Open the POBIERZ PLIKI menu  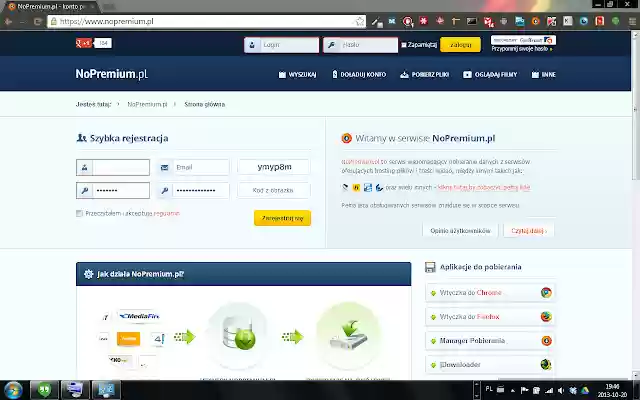[x=424, y=74]
